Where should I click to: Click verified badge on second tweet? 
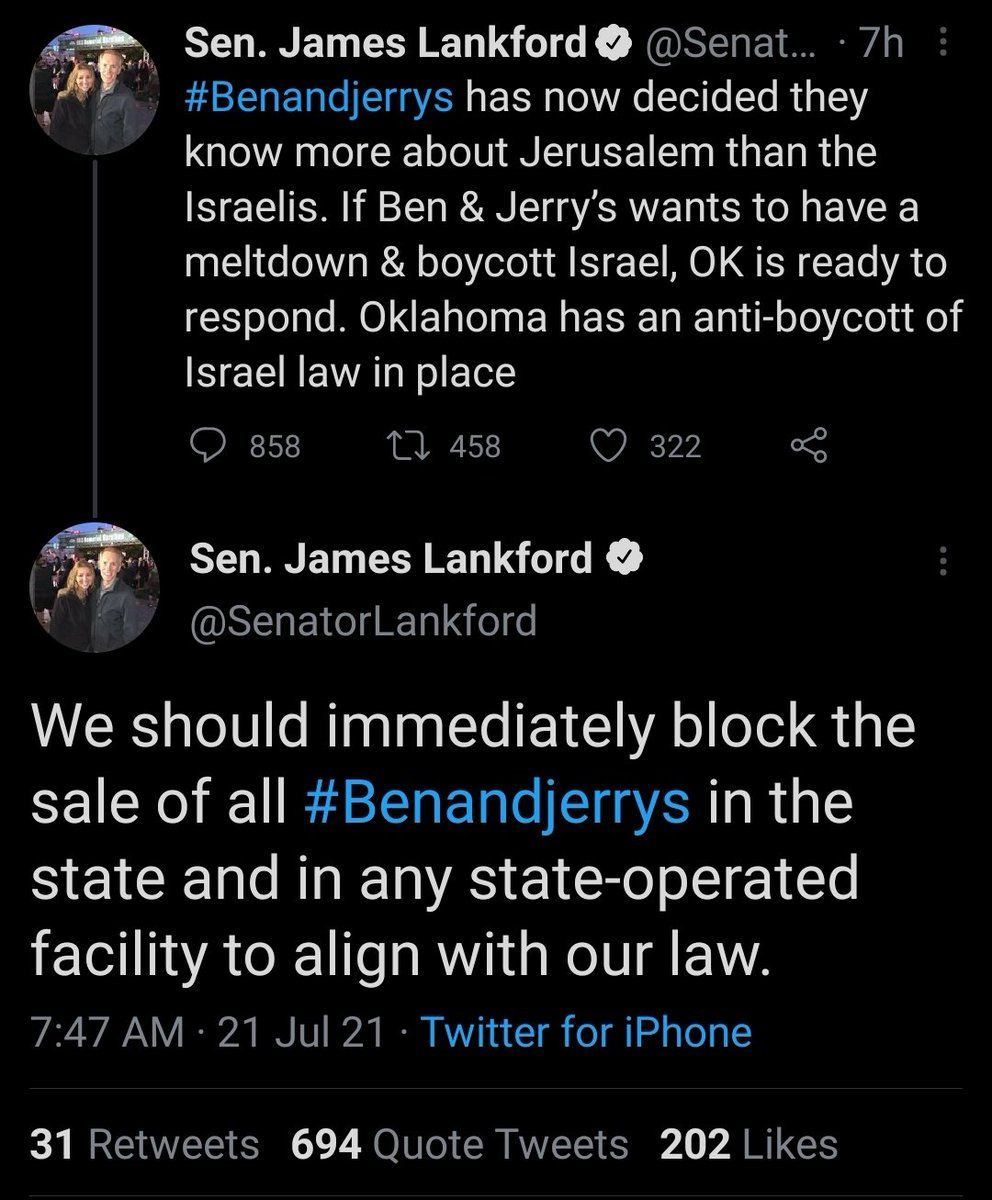(626, 560)
